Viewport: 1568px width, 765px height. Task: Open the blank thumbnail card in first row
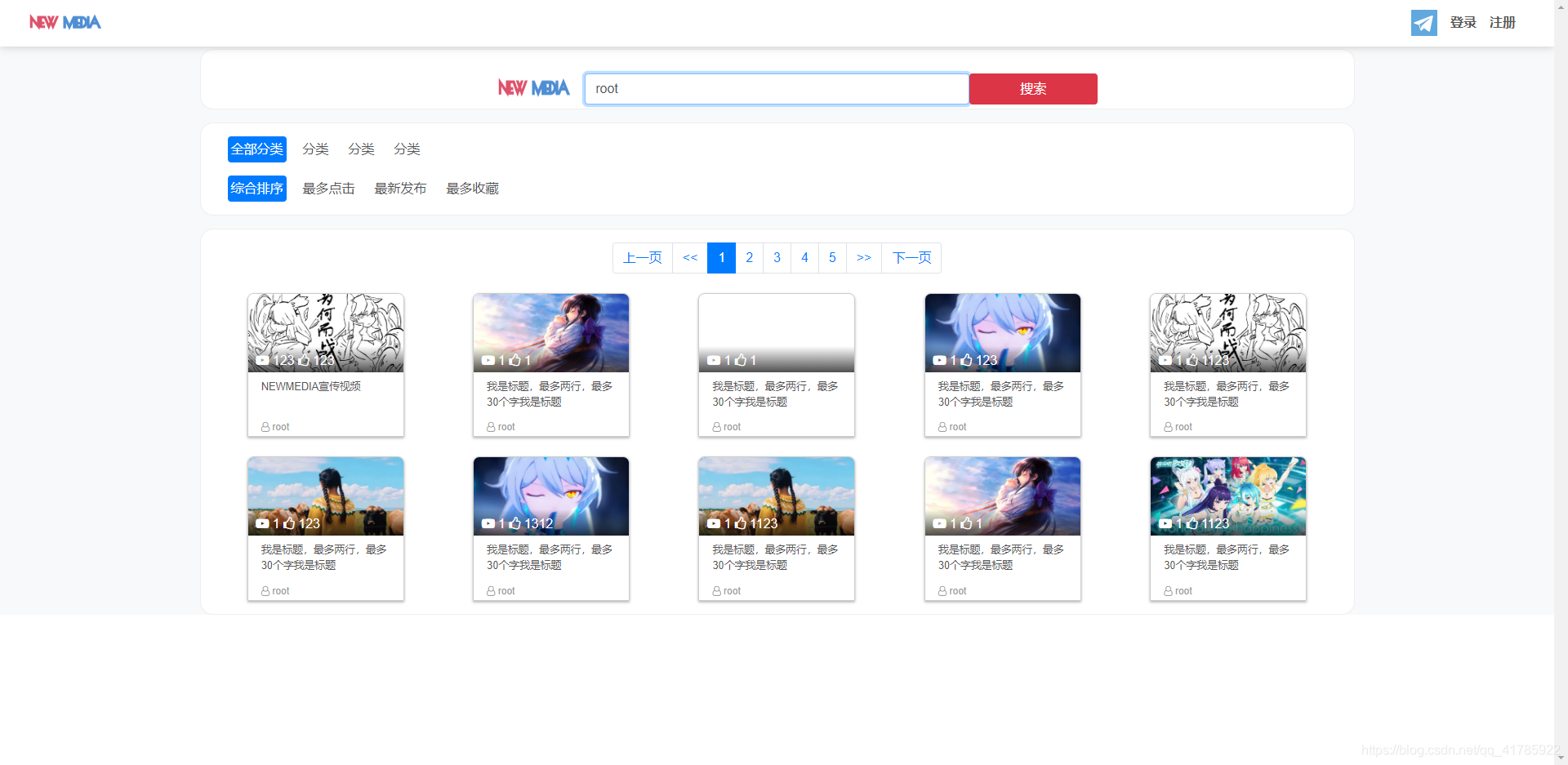[777, 333]
